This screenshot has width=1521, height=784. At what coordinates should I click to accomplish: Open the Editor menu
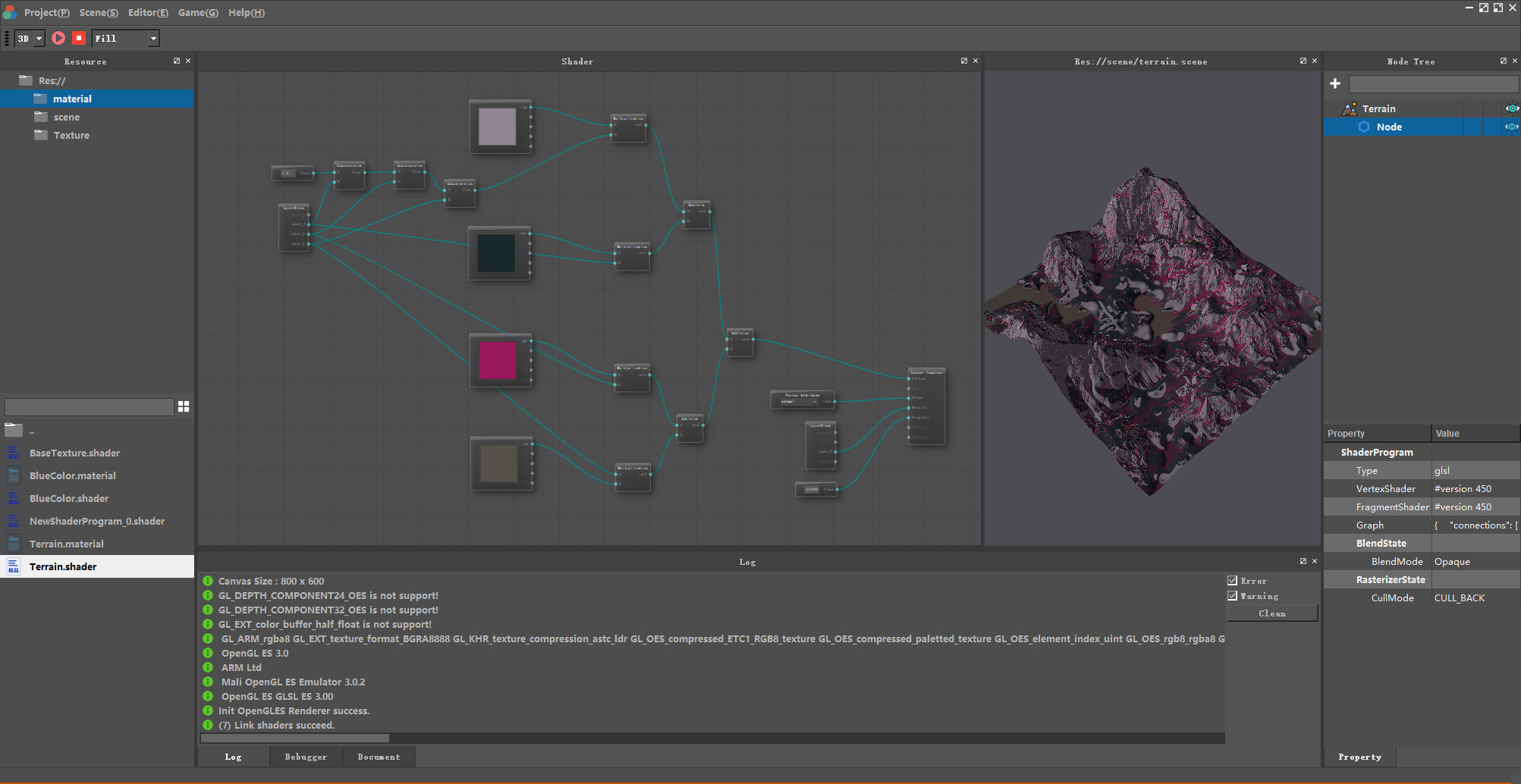pyautogui.click(x=148, y=13)
